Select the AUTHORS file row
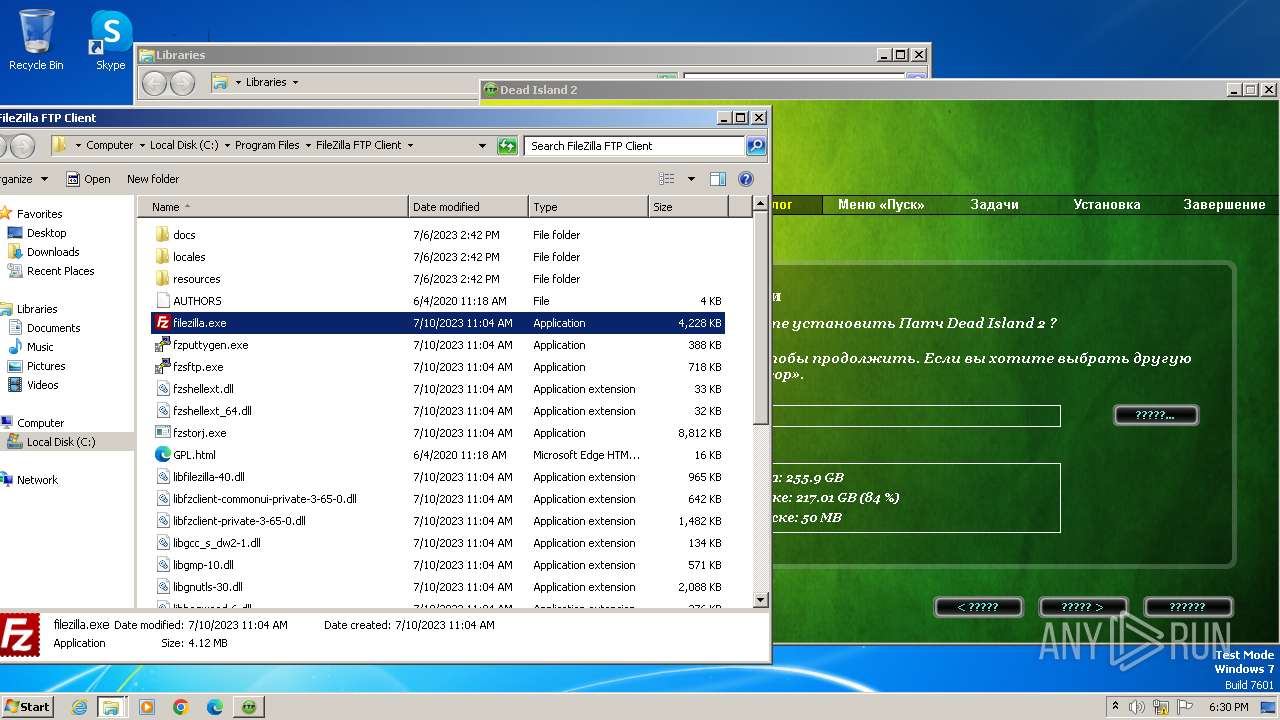 [x=438, y=301]
